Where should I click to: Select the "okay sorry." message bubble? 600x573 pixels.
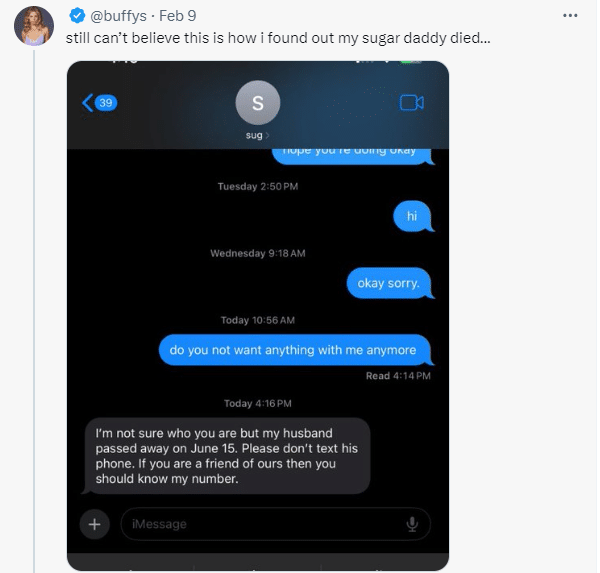[x=389, y=283]
